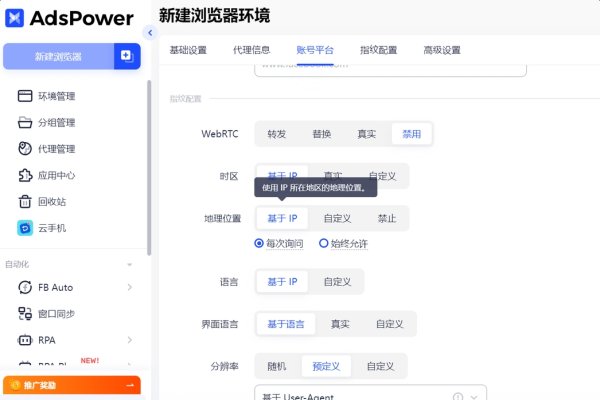Click the 推广奖励 banner
This screenshot has height=400, width=600.
[72, 385]
